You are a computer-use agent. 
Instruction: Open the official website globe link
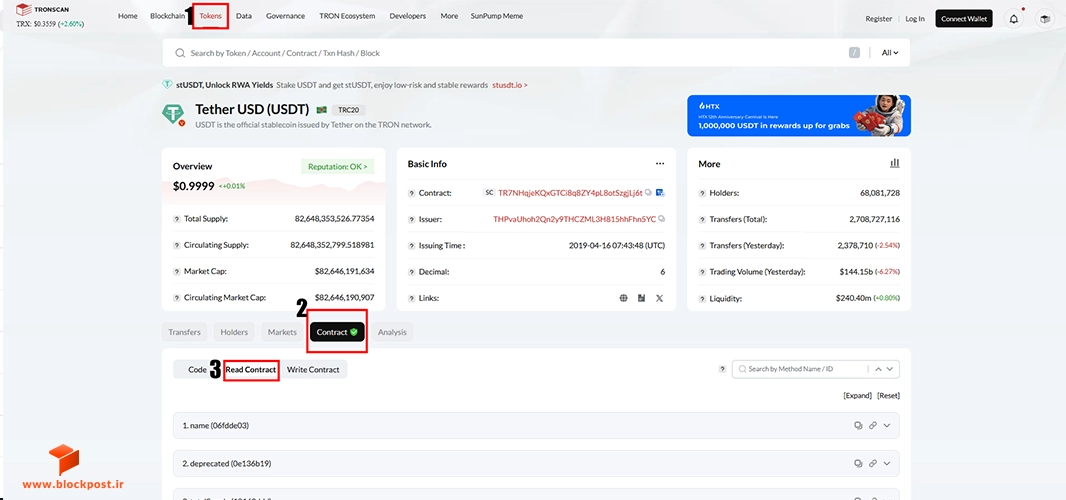pos(623,298)
